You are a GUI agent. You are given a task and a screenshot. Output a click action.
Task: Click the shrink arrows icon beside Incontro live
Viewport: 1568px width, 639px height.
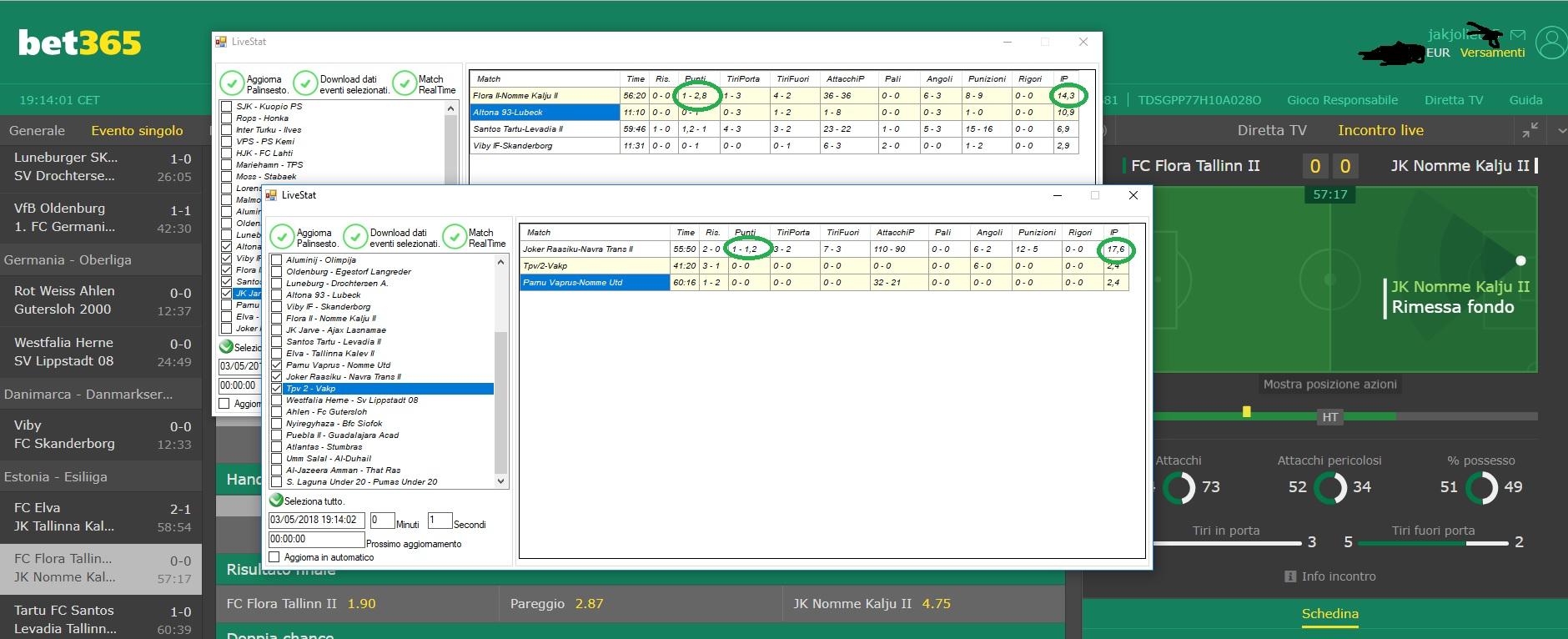coord(1530,130)
